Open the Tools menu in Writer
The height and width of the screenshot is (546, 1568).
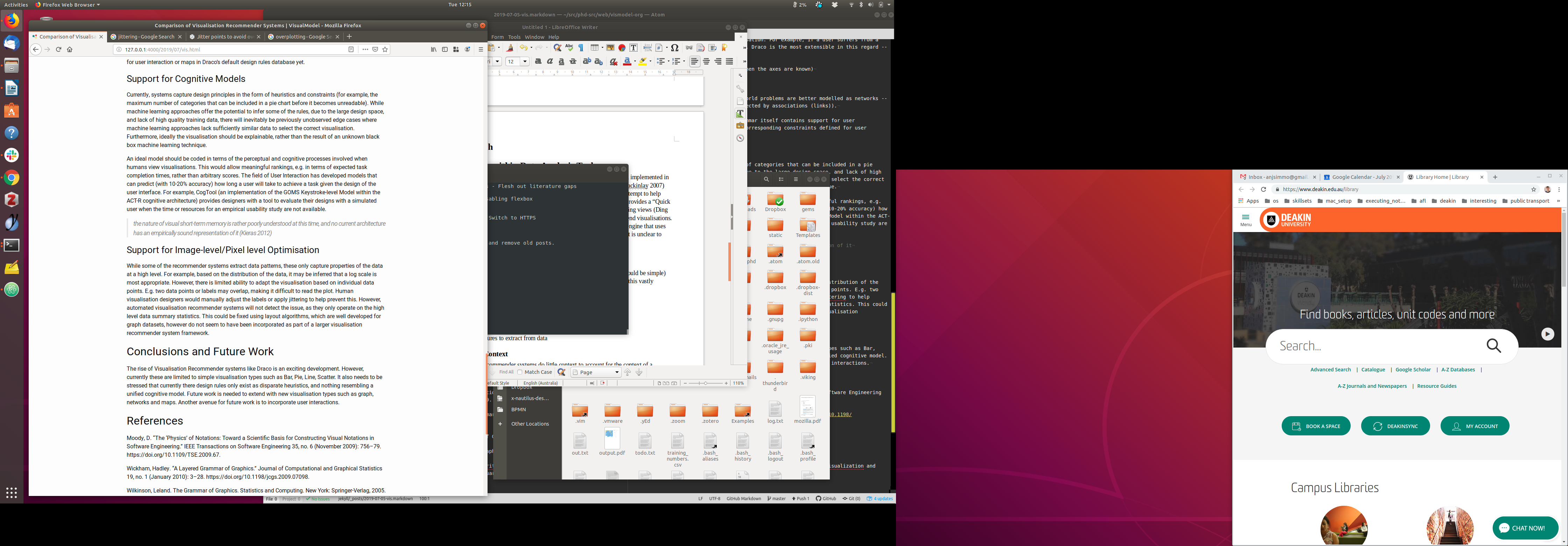[514, 37]
